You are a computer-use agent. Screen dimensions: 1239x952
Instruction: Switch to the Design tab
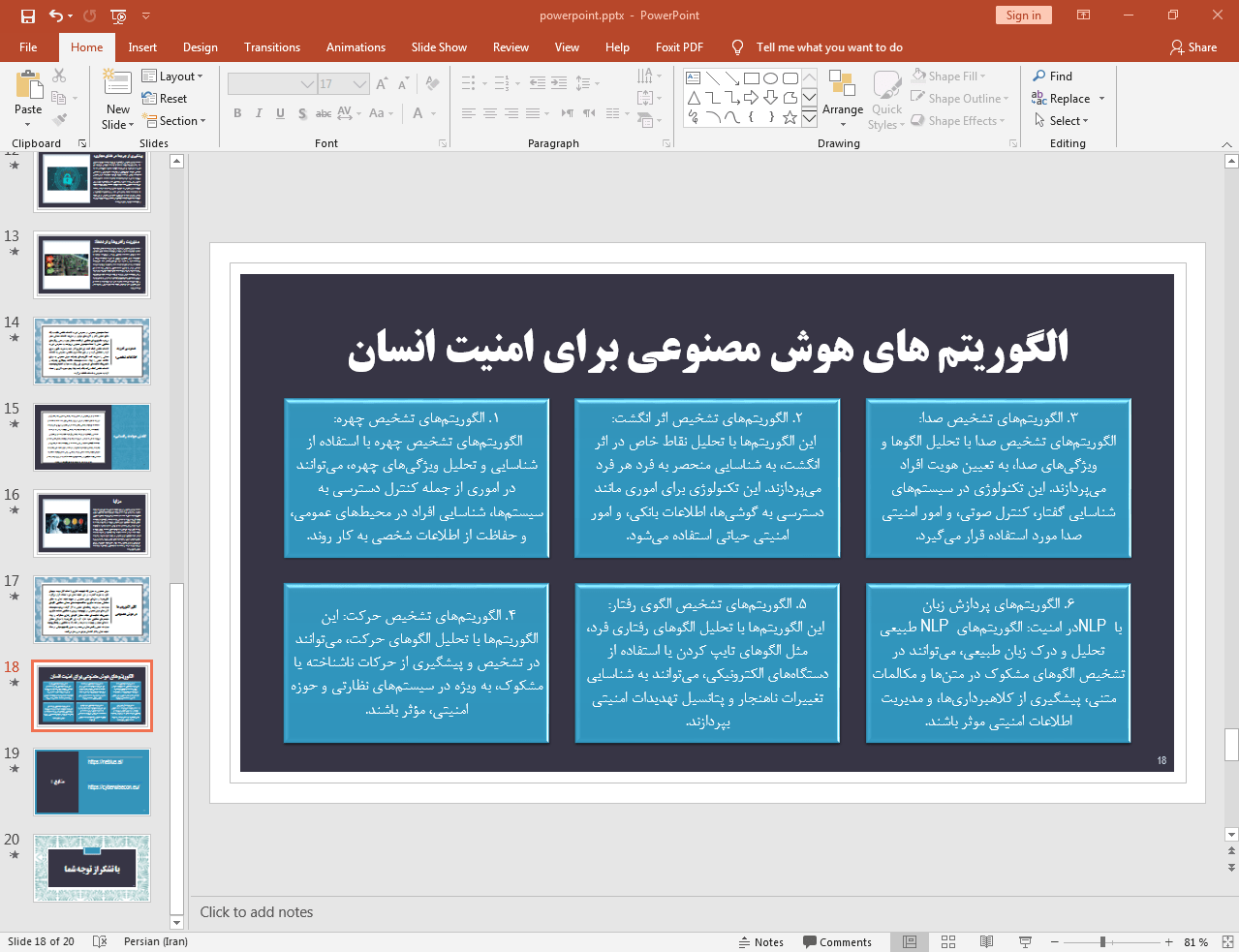(x=201, y=47)
